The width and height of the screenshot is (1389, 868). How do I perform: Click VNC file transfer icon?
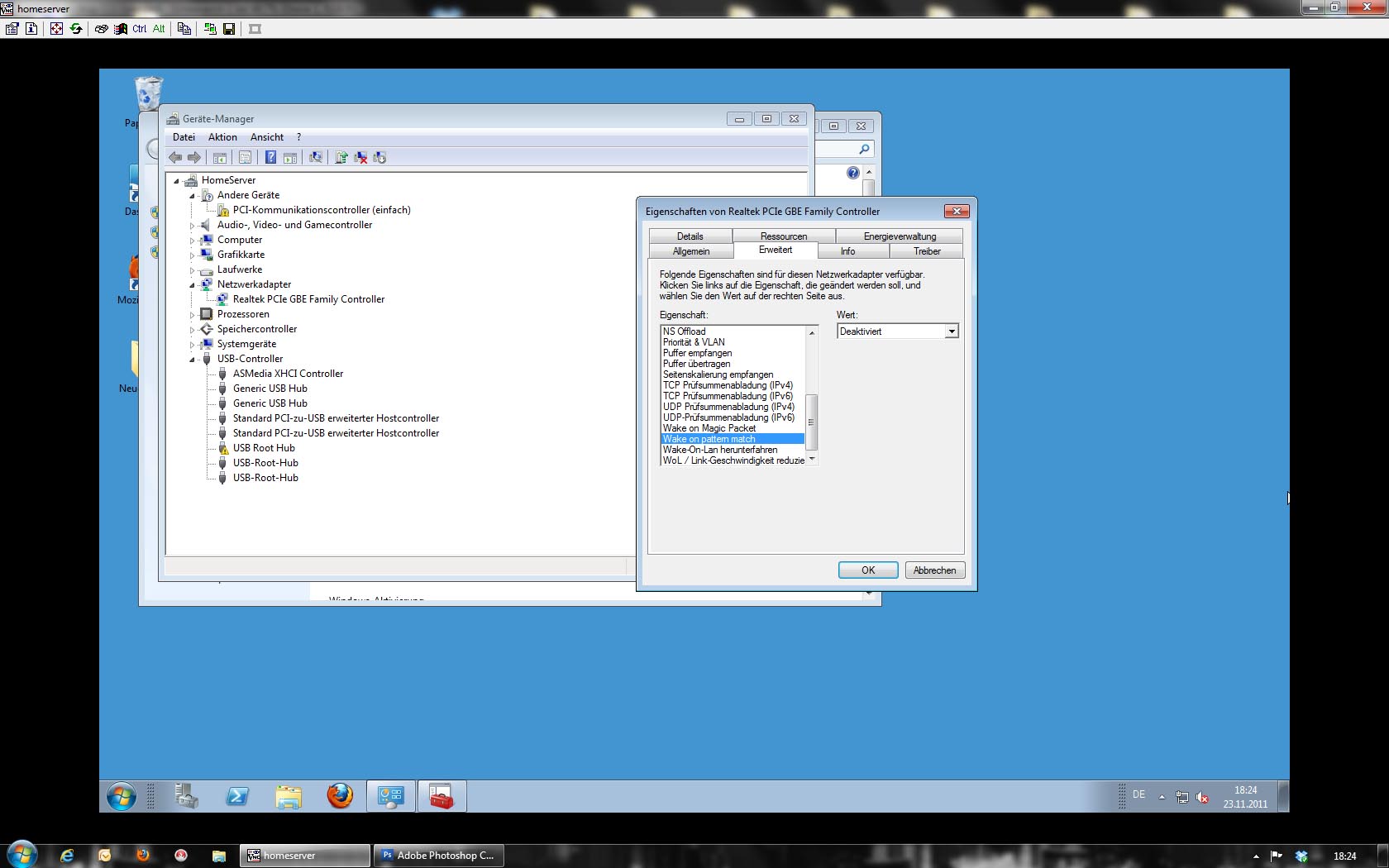[184, 29]
